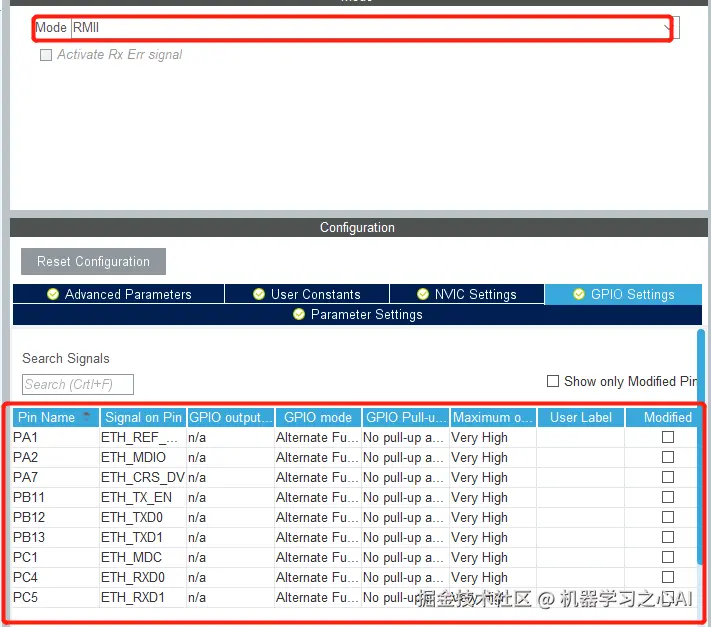Click the ETH_TX_EN signal cell
The width and height of the screenshot is (711, 627).
(143, 497)
